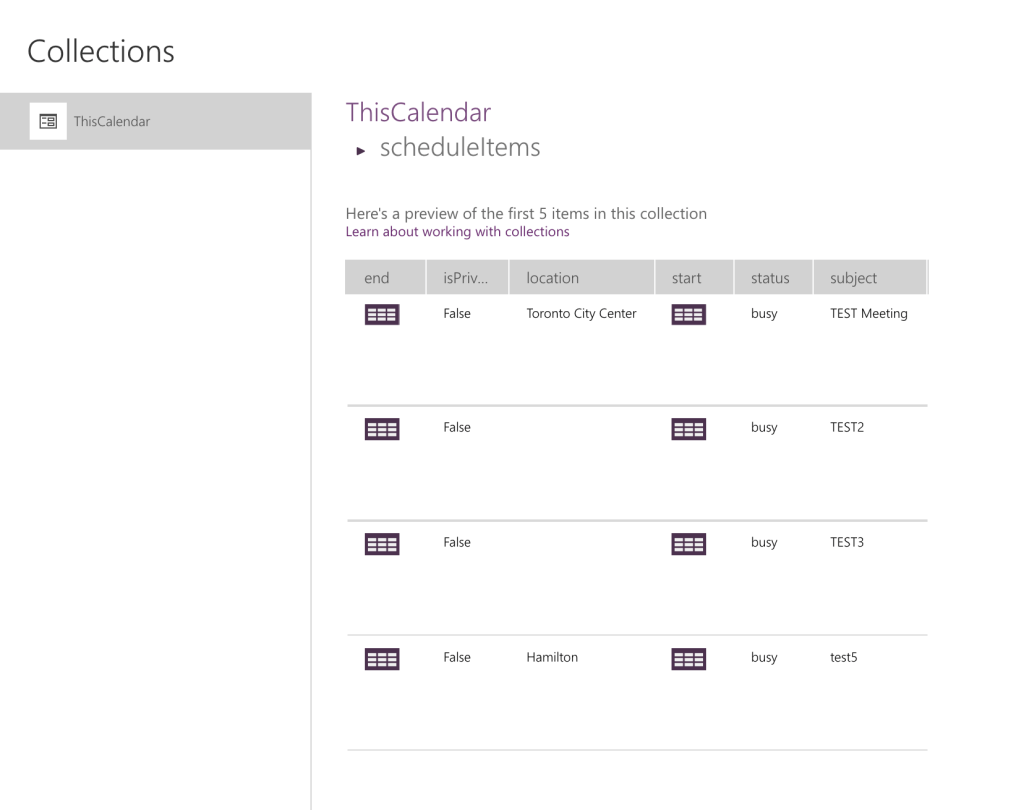
Task: Open the end table icon for TEST Meeting row
Action: (381, 315)
